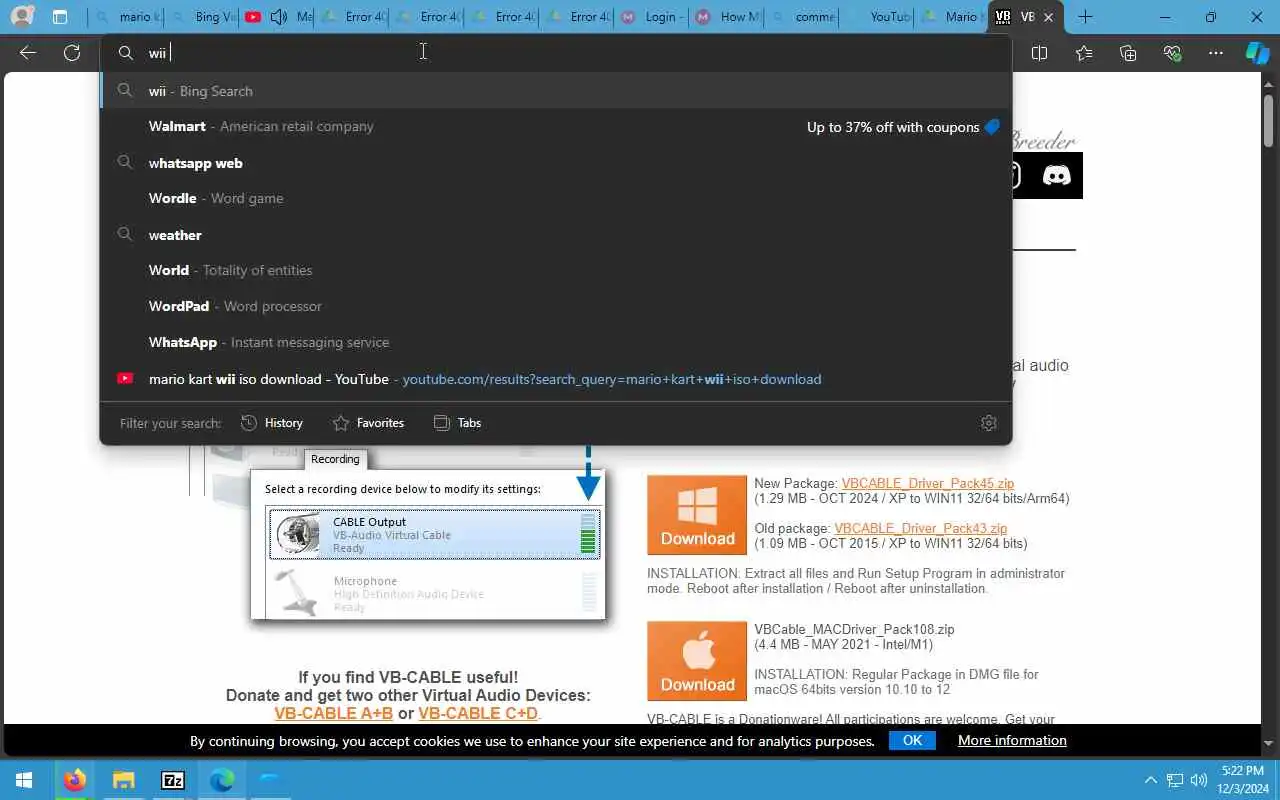Select the 'weather' suggestion

coord(556,235)
